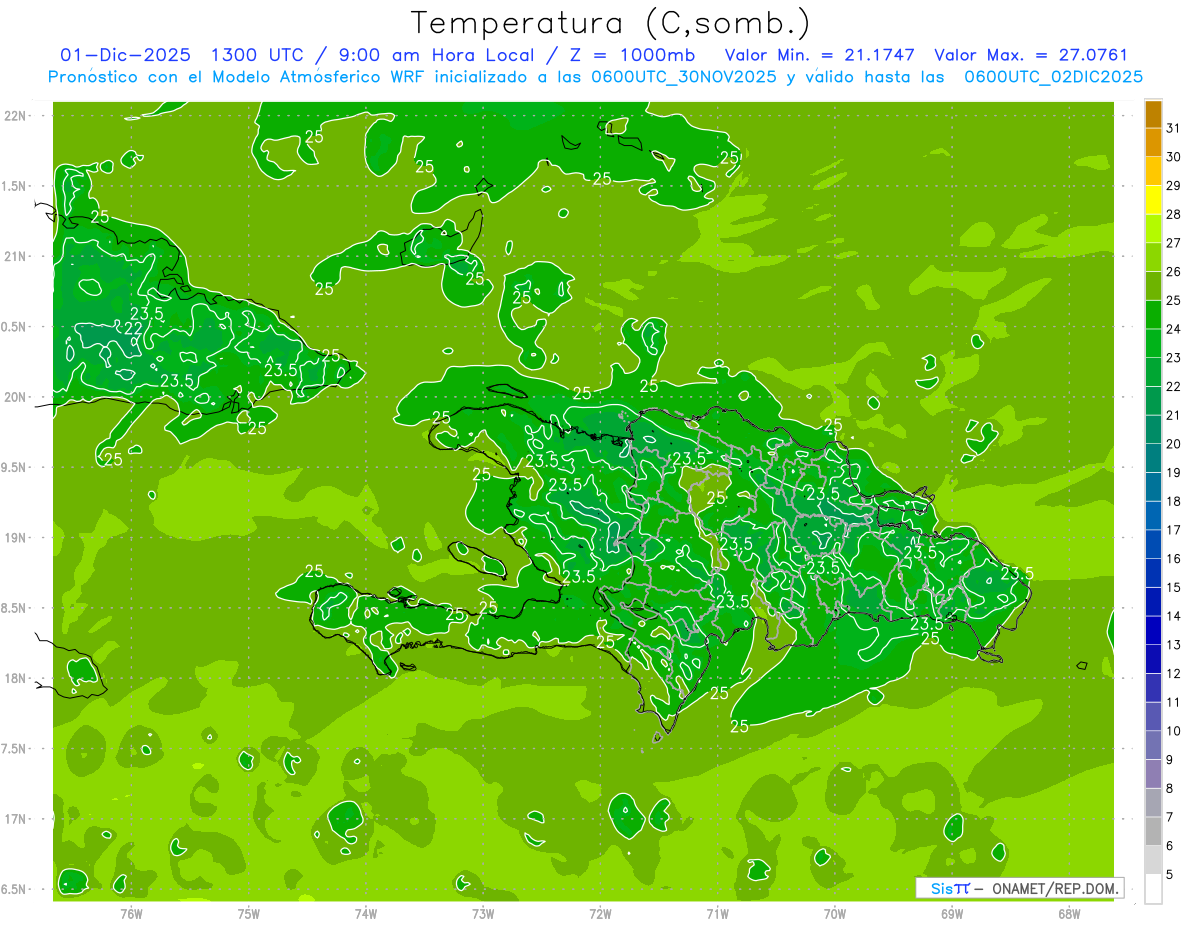
Task: Click the light green legend band between 26 and 27
Action: coord(1153,257)
